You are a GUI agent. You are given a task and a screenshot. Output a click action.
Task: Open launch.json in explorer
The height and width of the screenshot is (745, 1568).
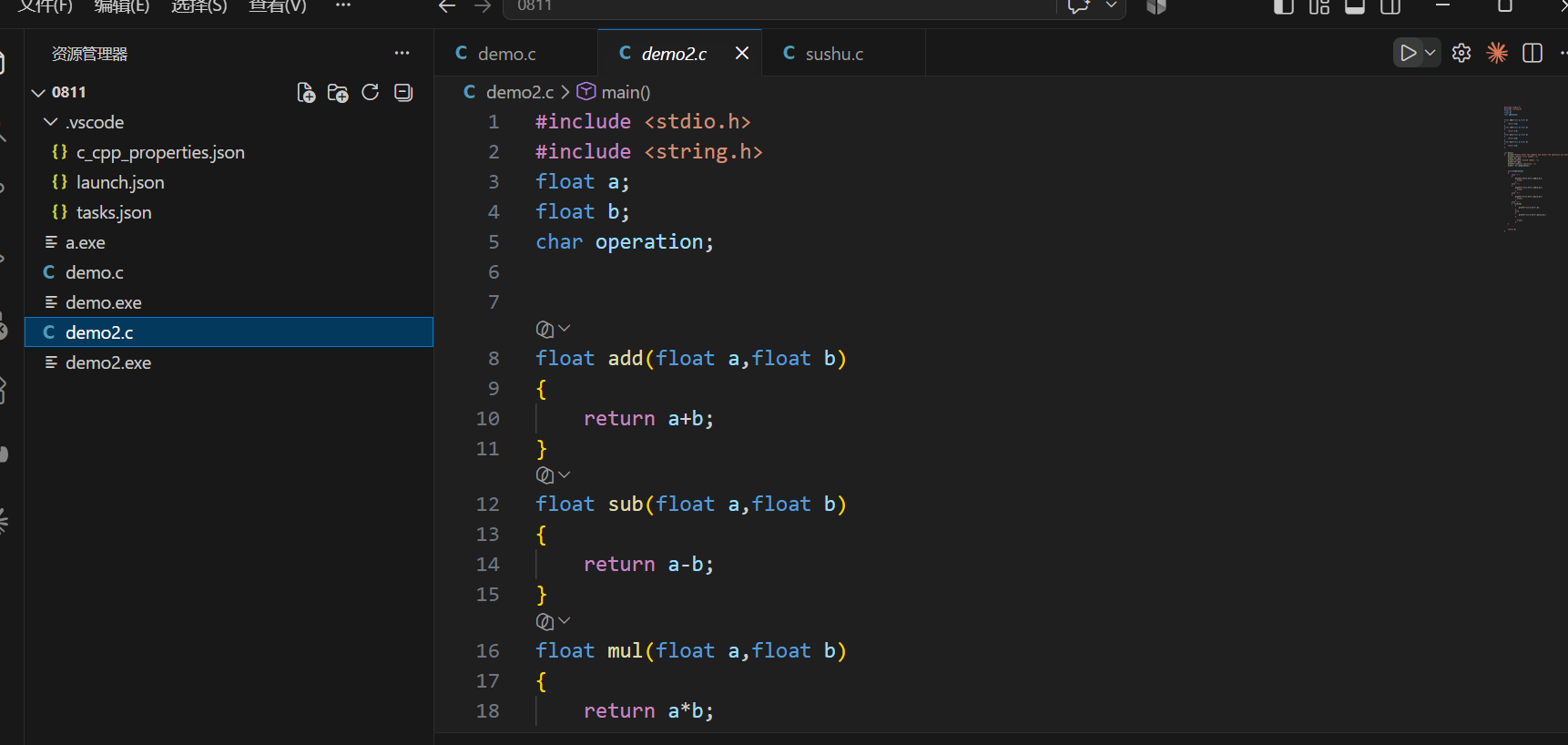click(x=229, y=182)
